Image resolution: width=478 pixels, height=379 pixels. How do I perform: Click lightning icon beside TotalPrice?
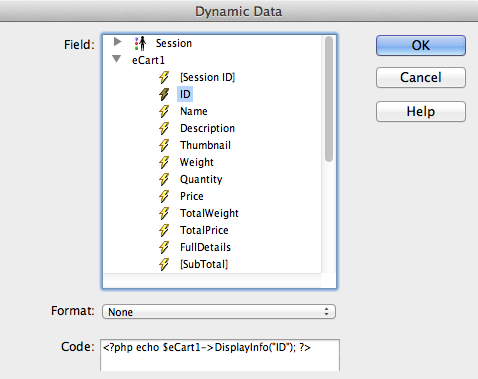pyautogui.click(x=164, y=230)
